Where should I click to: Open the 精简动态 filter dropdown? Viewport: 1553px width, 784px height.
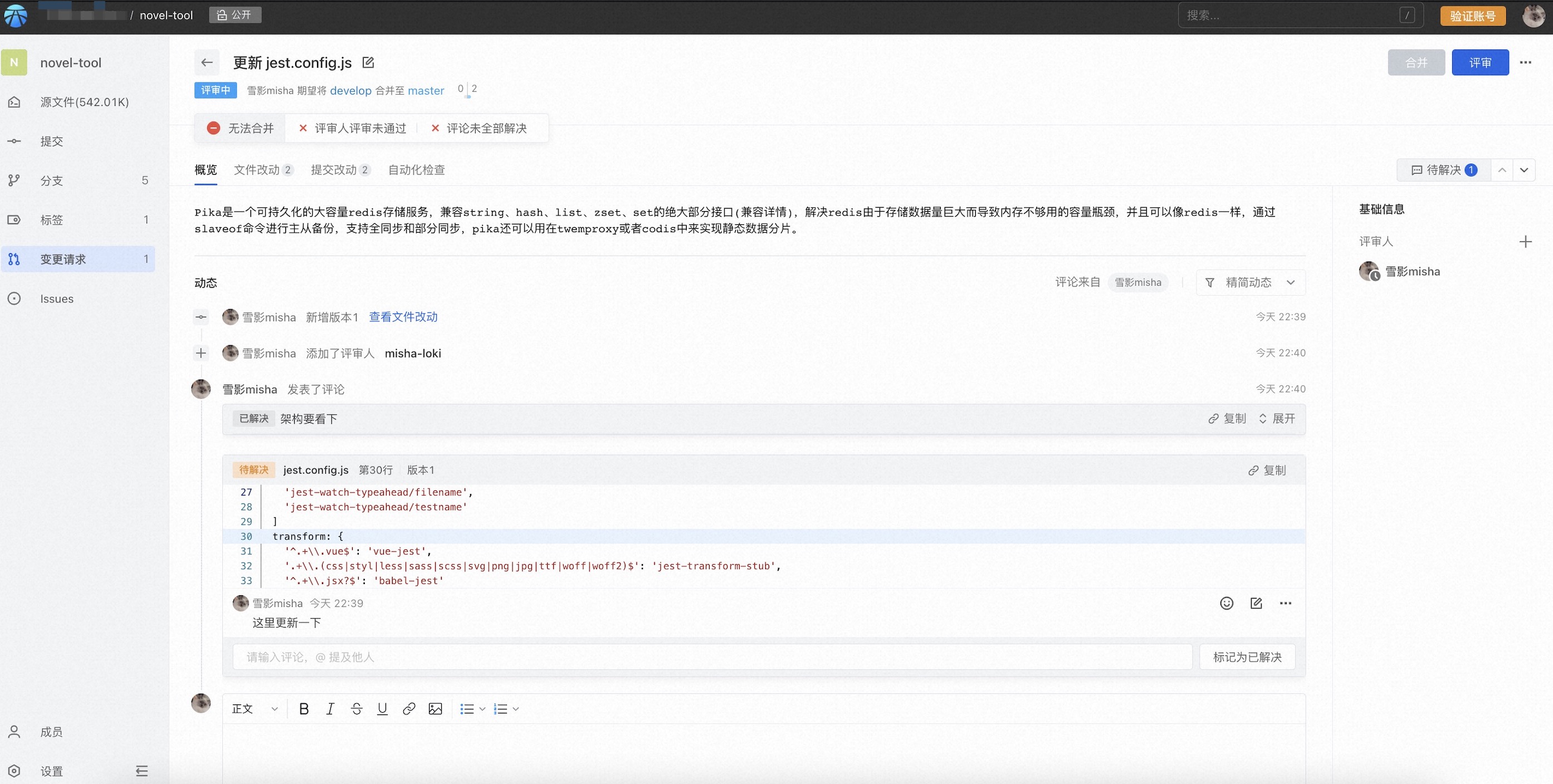click(x=1251, y=282)
